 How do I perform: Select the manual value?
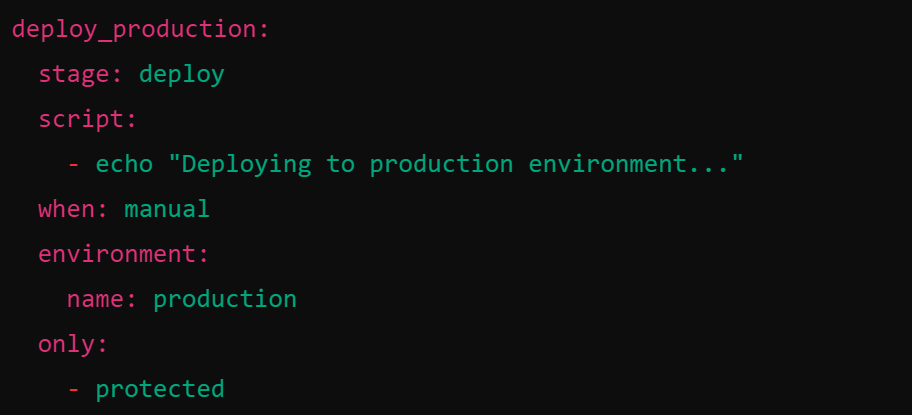coord(167,209)
